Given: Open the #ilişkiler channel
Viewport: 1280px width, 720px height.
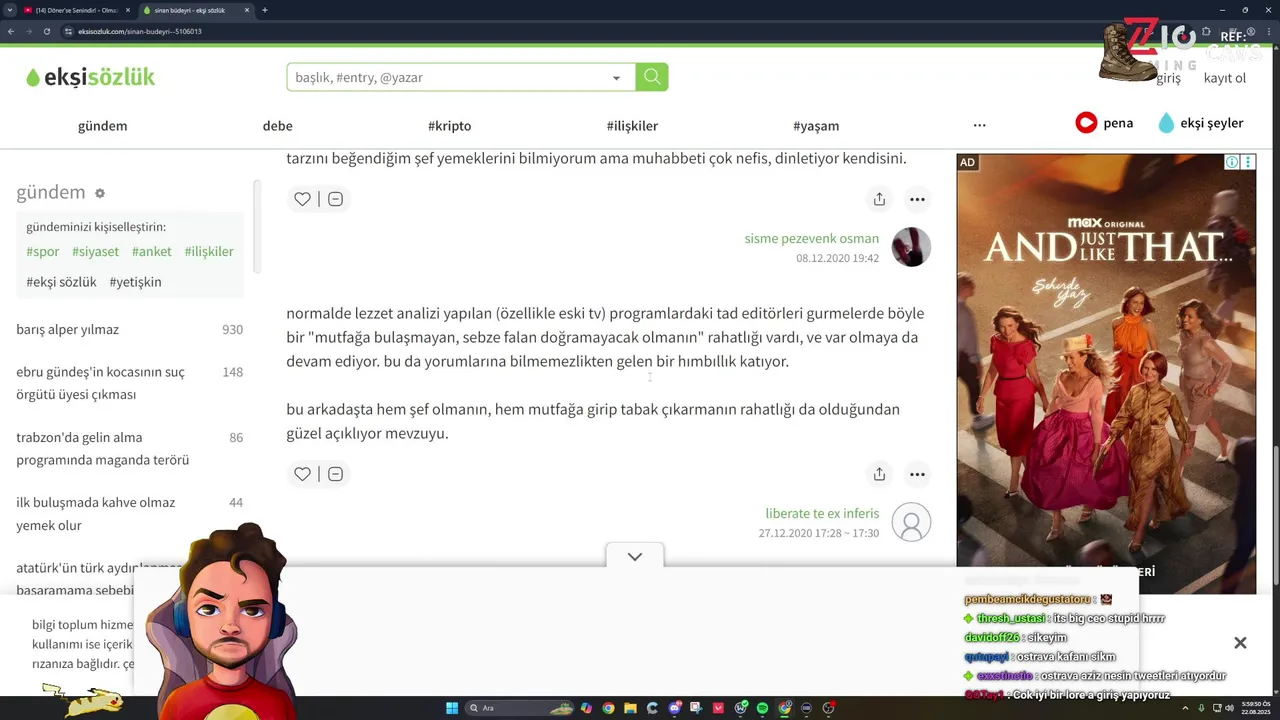Looking at the screenshot, I should click(632, 126).
